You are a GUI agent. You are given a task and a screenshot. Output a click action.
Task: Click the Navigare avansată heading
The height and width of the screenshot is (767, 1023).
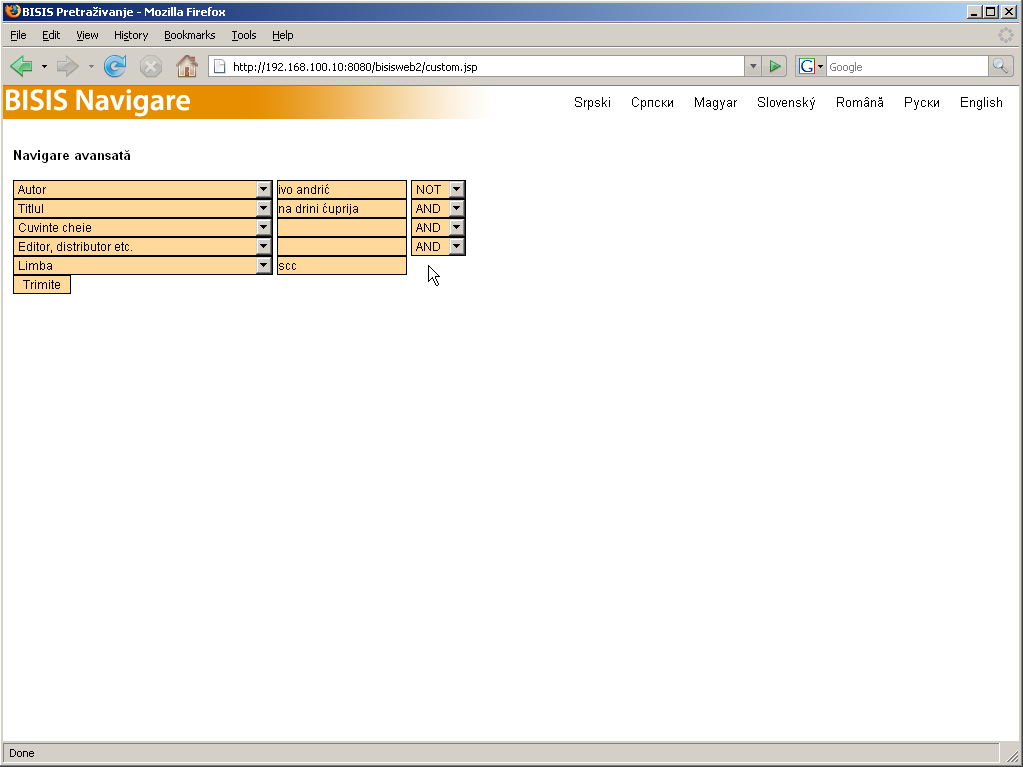pyautogui.click(x=72, y=155)
